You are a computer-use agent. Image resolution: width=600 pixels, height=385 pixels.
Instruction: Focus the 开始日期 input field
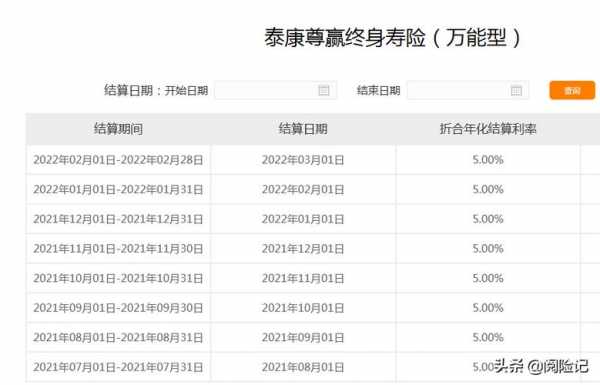[276, 90]
